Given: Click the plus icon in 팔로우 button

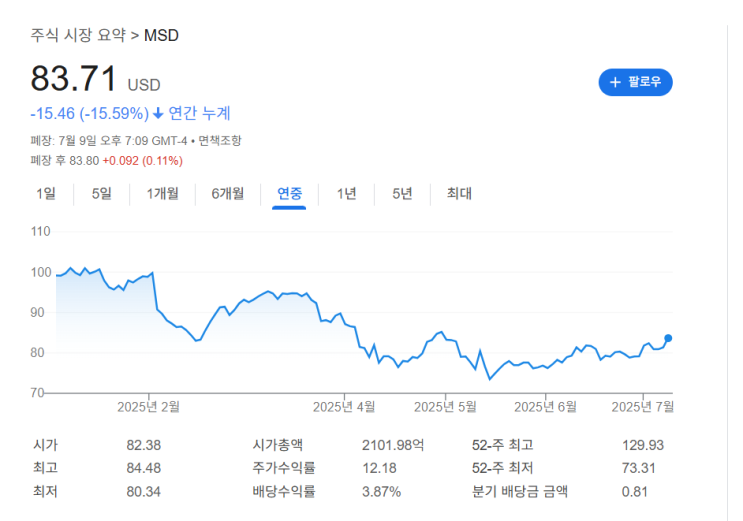Looking at the screenshot, I should [615, 82].
